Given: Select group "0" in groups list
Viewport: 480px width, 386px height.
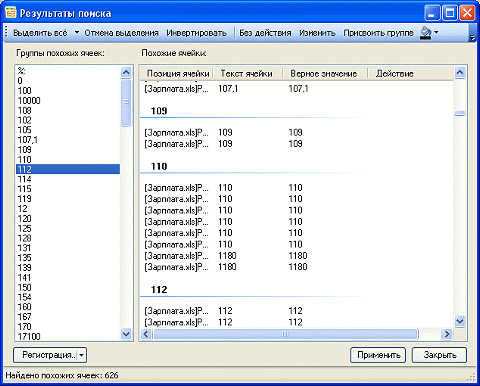Looking at the screenshot, I should click(68, 81).
